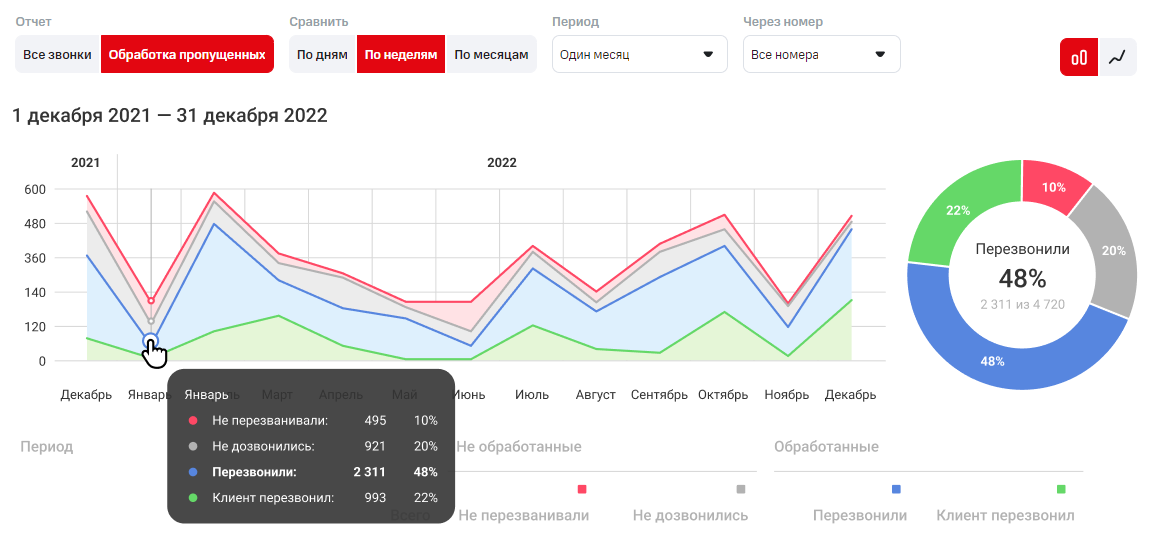
Task: Click blue square above Перезвонили column
Action: click(896, 489)
